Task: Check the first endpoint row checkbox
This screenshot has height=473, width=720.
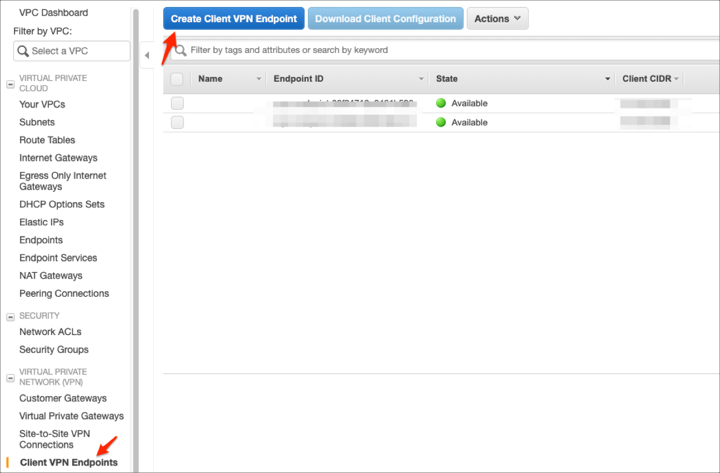Action: point(177,103)
